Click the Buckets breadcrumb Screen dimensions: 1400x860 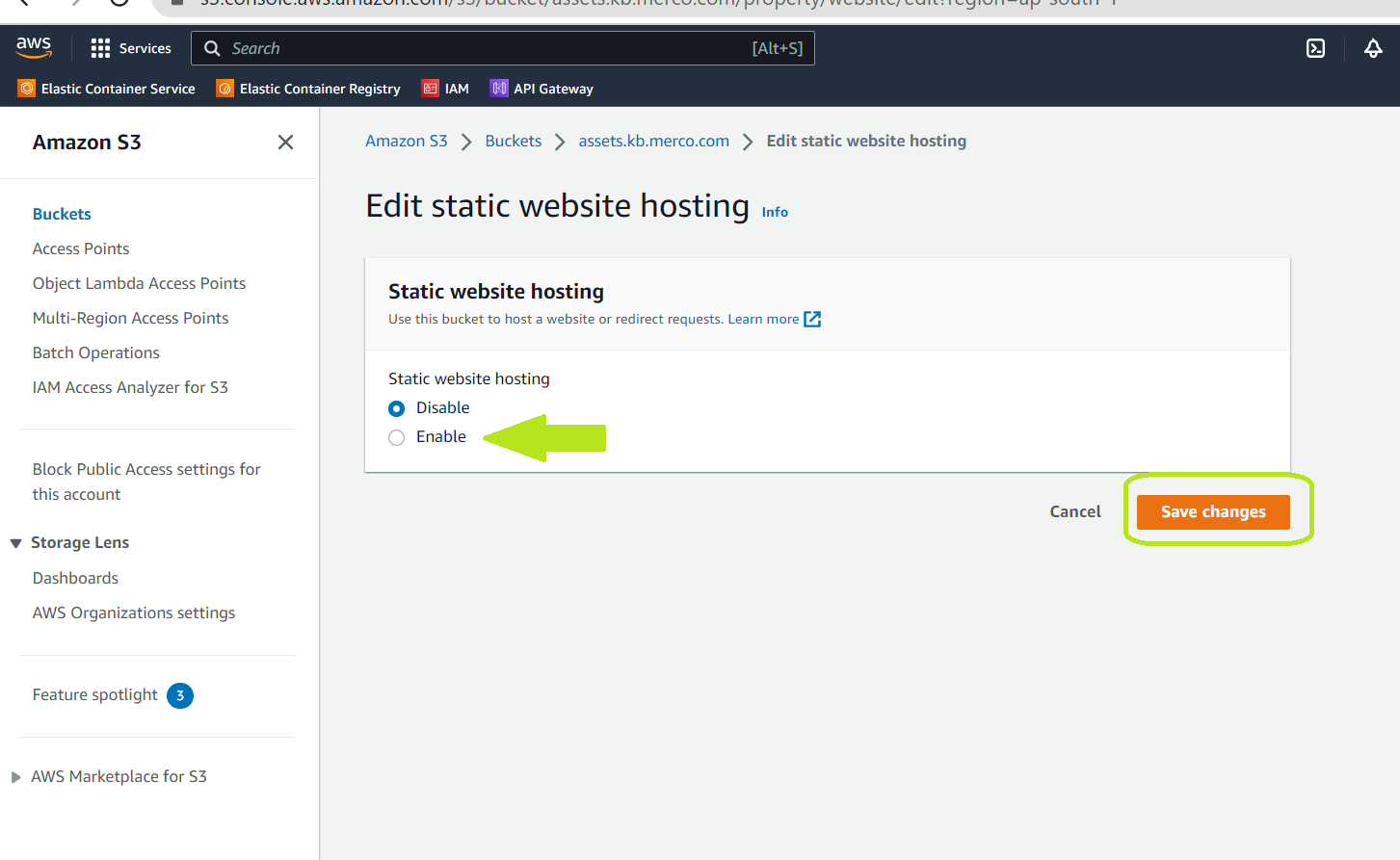513,141
